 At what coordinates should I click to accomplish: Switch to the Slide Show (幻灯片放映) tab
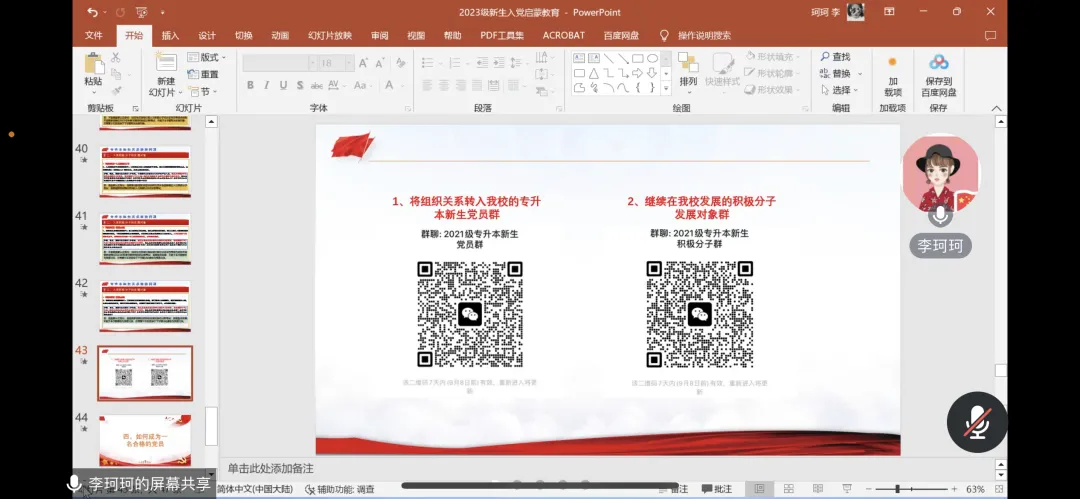[x=329, y=35]
